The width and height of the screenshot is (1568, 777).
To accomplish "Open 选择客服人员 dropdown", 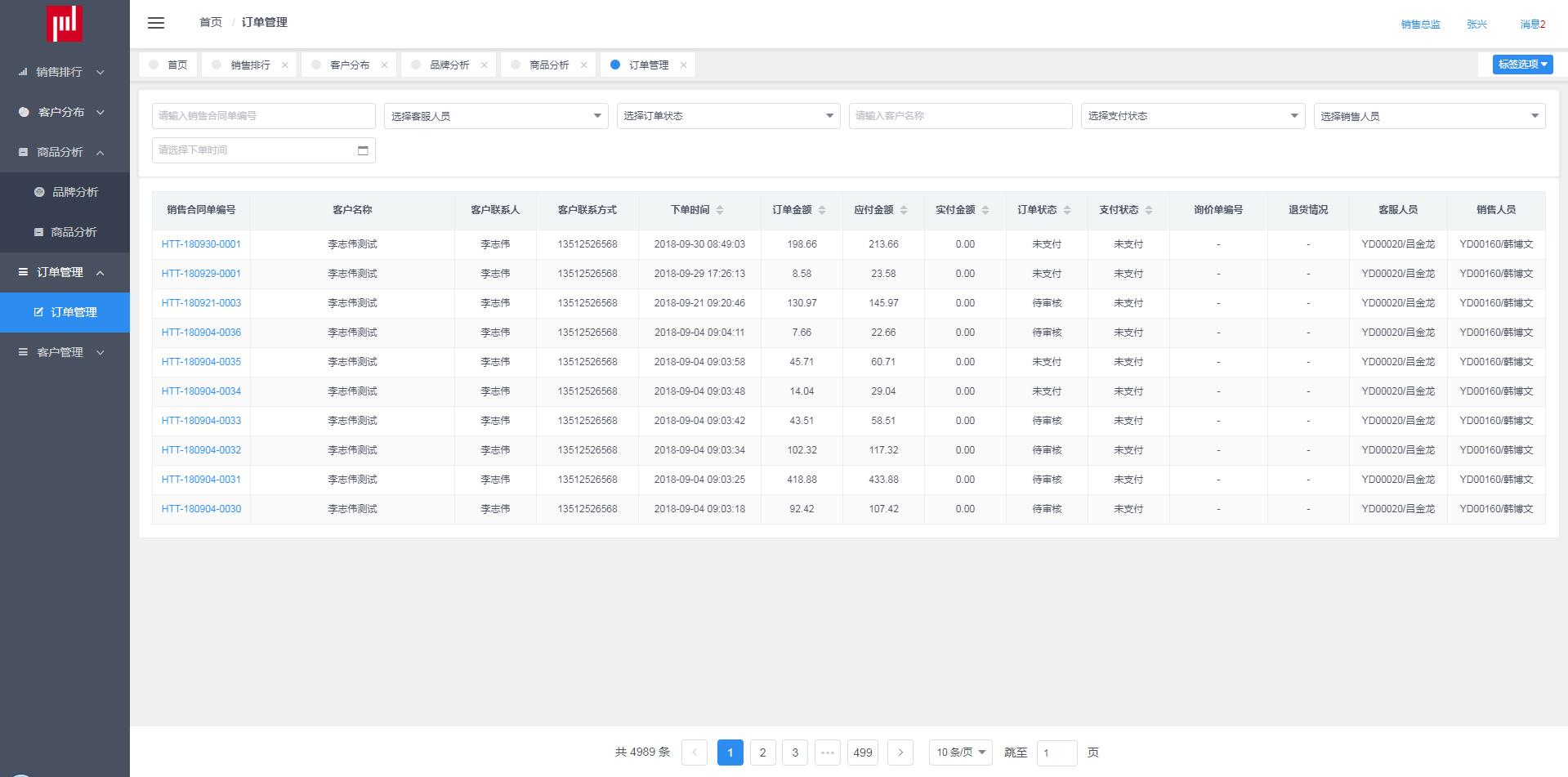I will click(x=496, y=116).
